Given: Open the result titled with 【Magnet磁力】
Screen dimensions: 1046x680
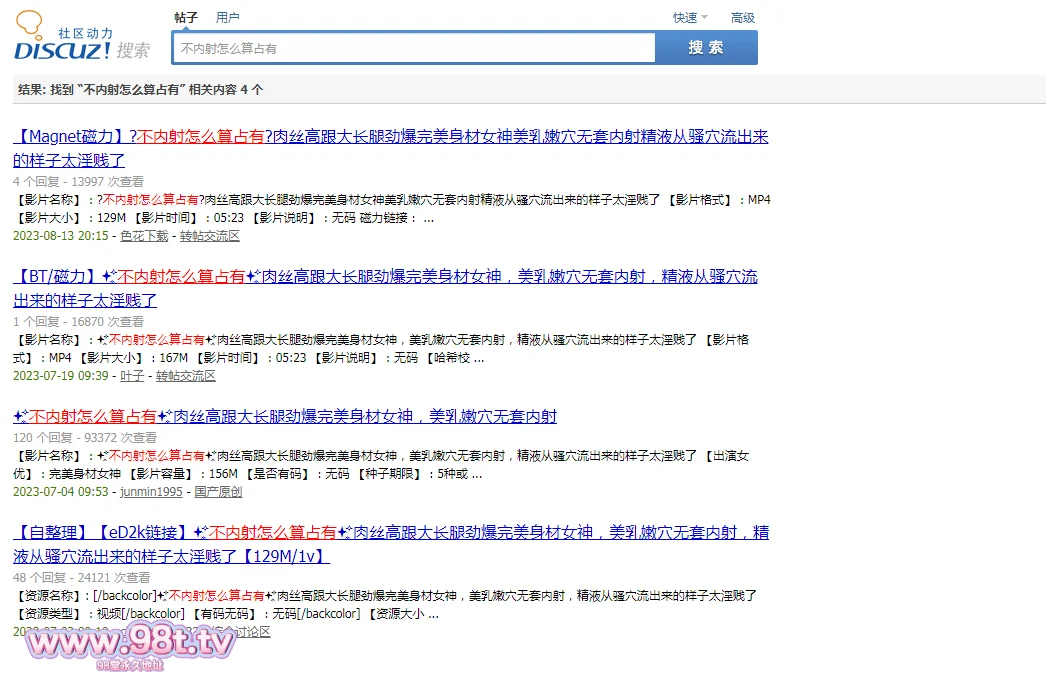Looking at the screenshot, I should pyautogui.click(x=390, y=137).
